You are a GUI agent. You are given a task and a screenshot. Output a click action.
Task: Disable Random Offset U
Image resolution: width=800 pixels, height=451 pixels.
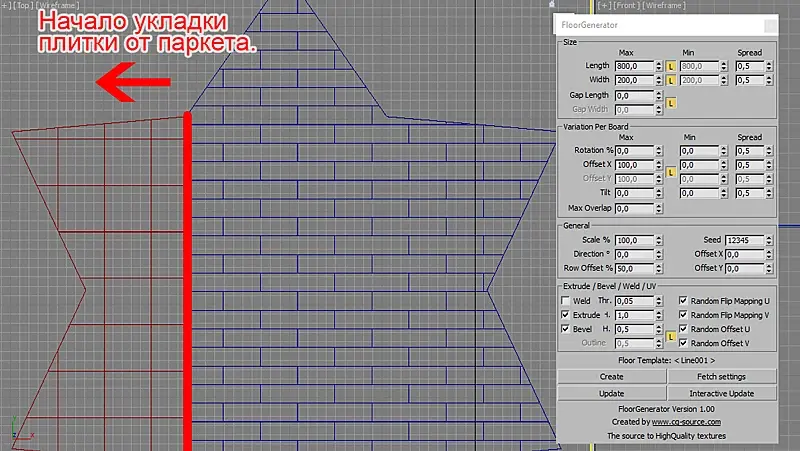(683, 329)
